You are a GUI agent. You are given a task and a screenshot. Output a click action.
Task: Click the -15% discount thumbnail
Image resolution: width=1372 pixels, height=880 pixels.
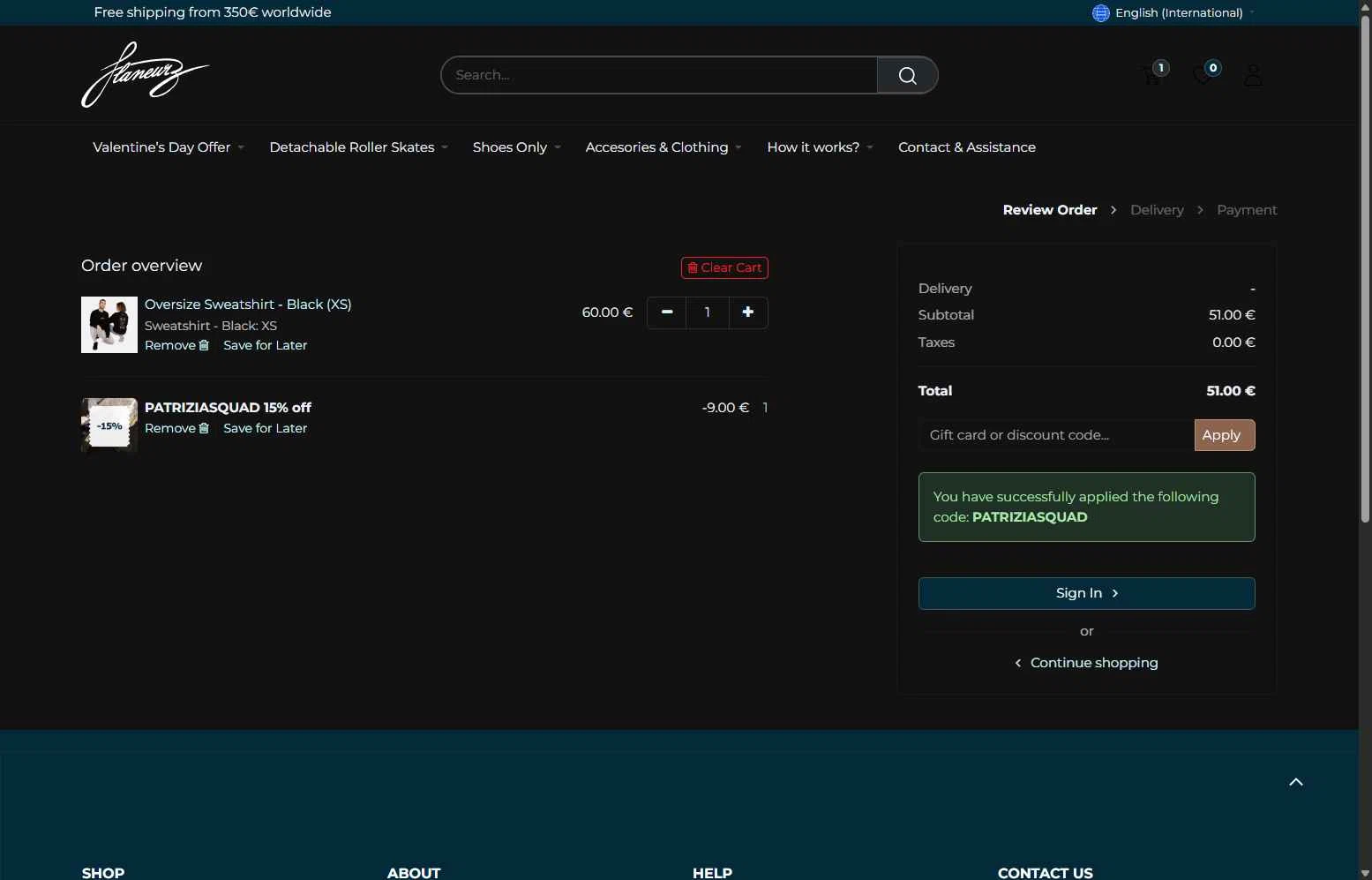(x=109, y=425)
